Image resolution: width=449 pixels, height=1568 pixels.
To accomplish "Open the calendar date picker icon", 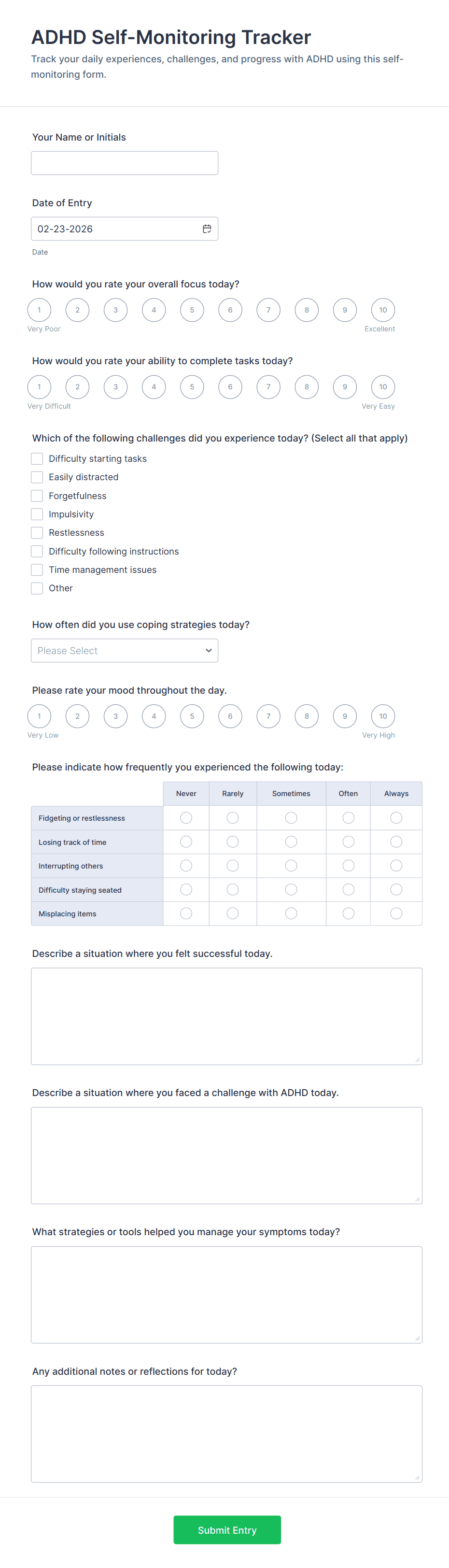I will pyautogui.click(x=207, y=229).
